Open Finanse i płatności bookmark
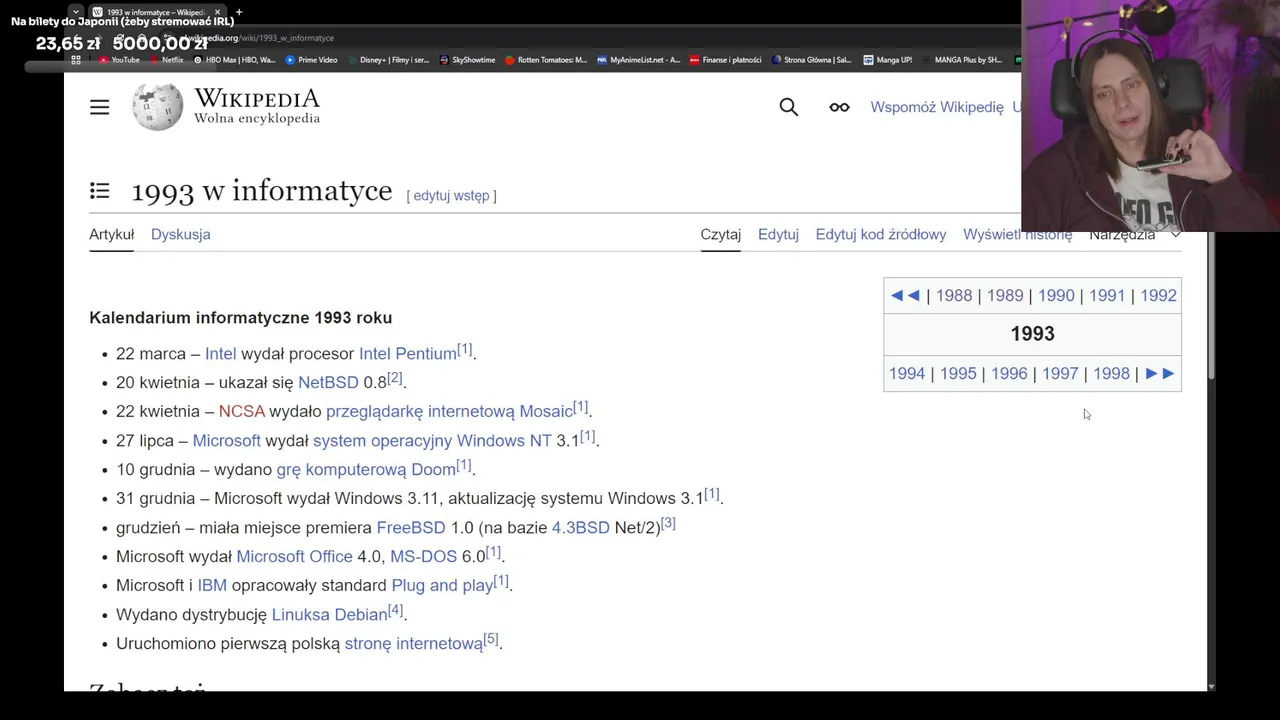The image size is (1280, 720). (725, 60)
